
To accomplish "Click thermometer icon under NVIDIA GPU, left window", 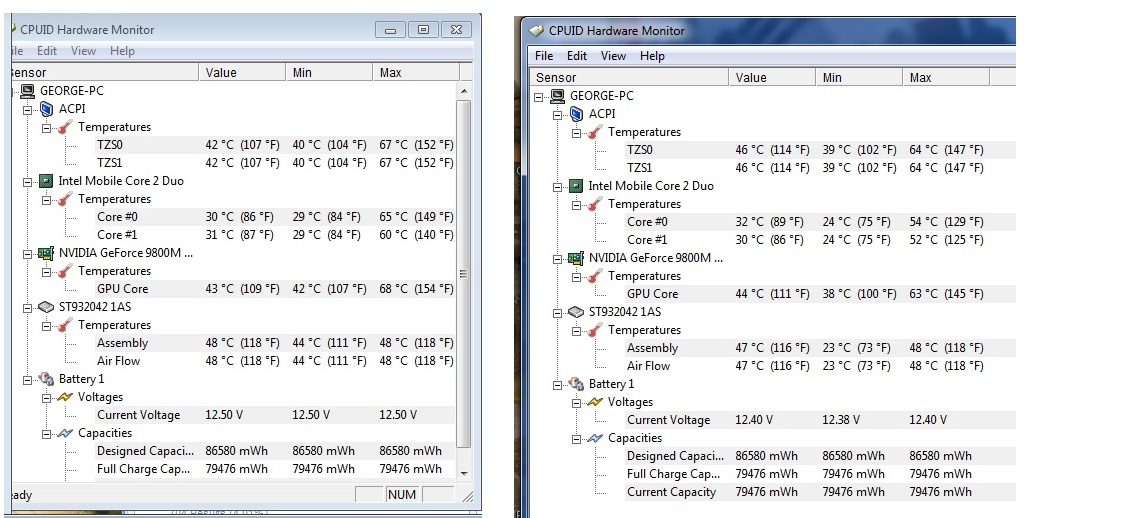I will click(x=65, y=271).
